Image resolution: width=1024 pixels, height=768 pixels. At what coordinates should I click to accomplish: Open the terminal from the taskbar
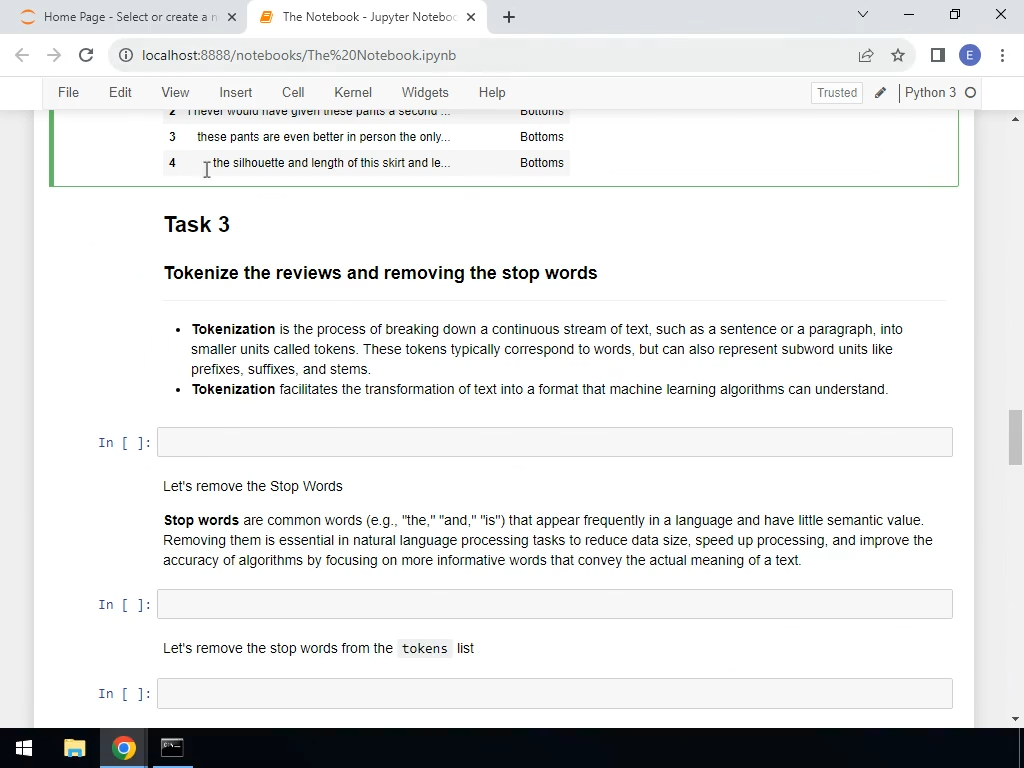[x=171, y=747]
